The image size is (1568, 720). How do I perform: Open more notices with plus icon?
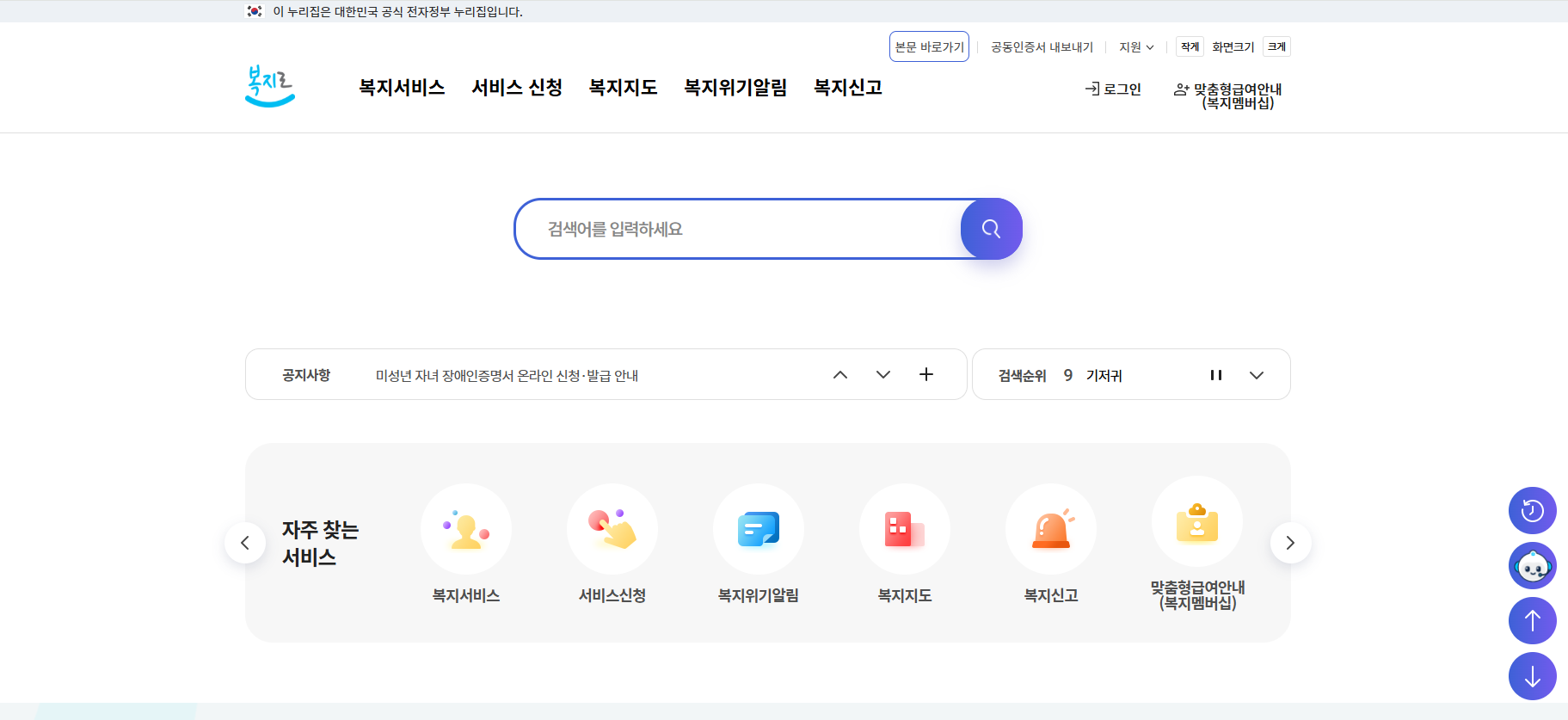[926, 374]
